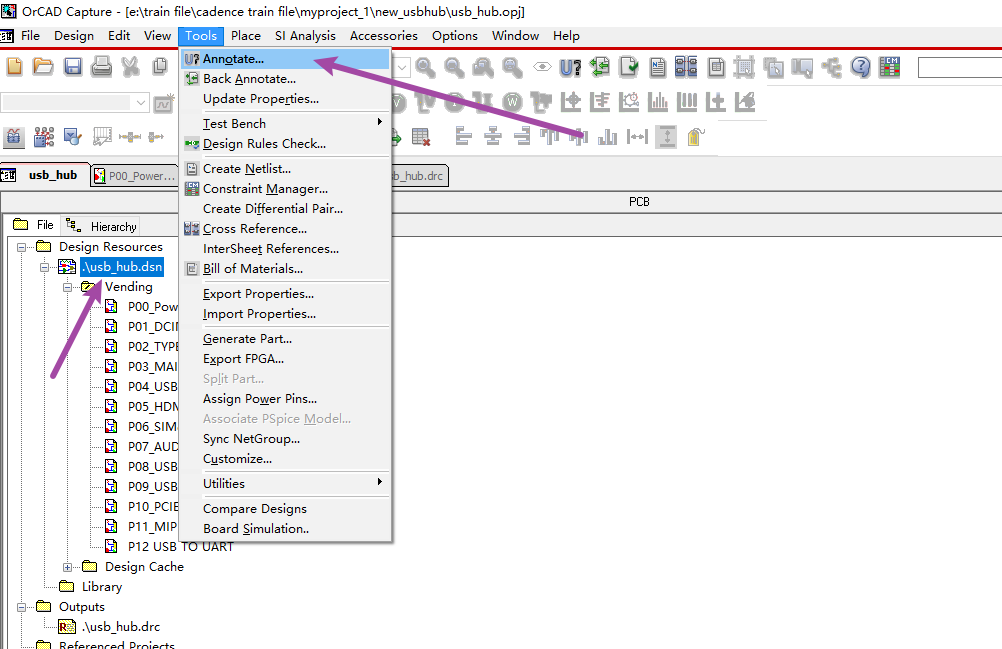Image resolution: width=1002 pixels, height=649 pixels.
Task: Click the new simulation profile icon
Action: (x=164, y=102)
